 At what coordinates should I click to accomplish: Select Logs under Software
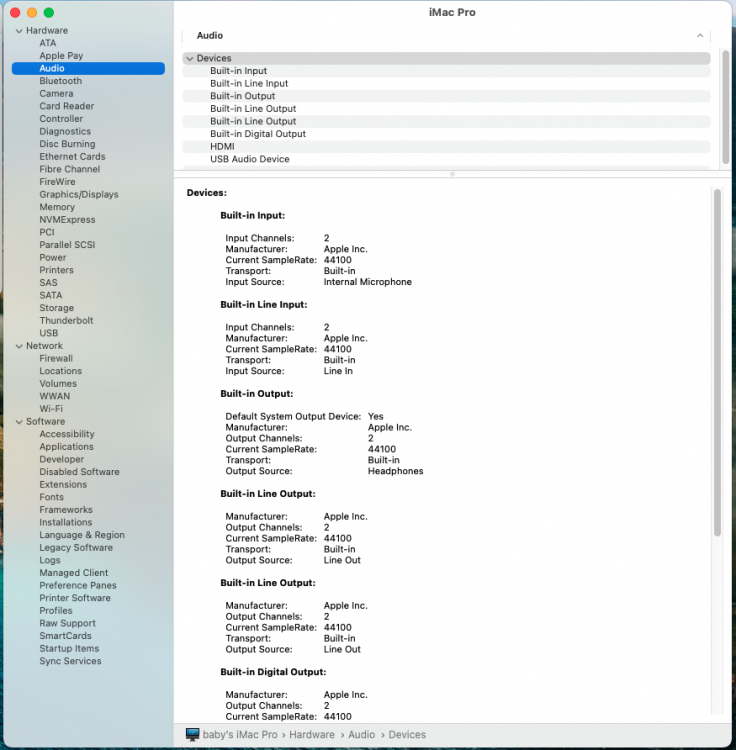tap(50, 560)
